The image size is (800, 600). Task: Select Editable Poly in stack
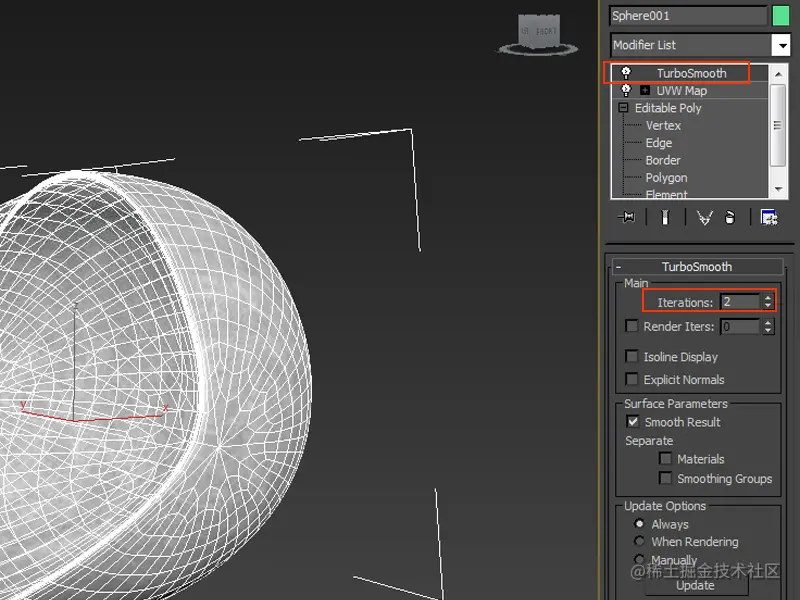(x=668, y=108)
